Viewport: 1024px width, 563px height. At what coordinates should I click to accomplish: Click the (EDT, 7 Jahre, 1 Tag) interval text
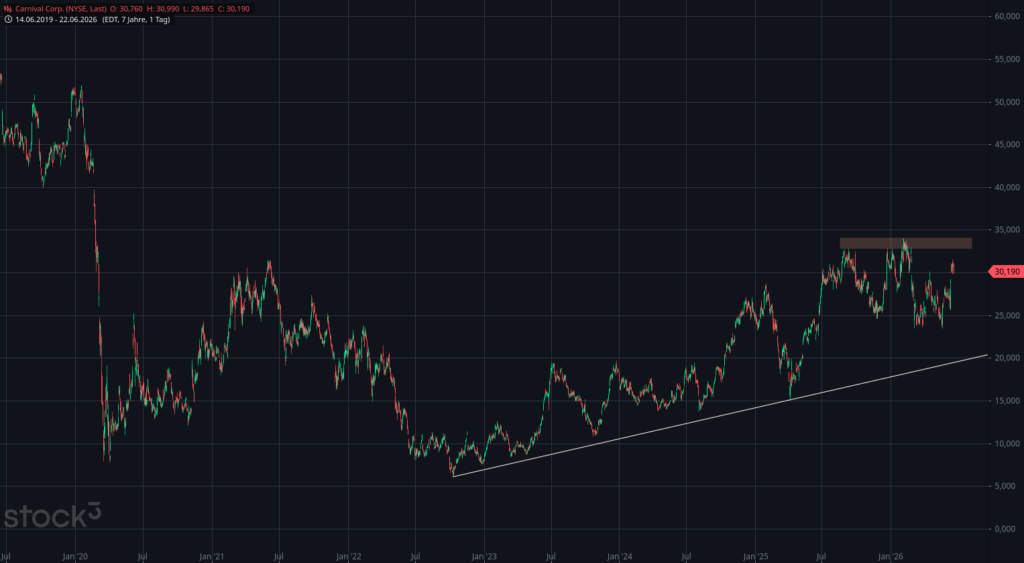[x=136, y=20]
